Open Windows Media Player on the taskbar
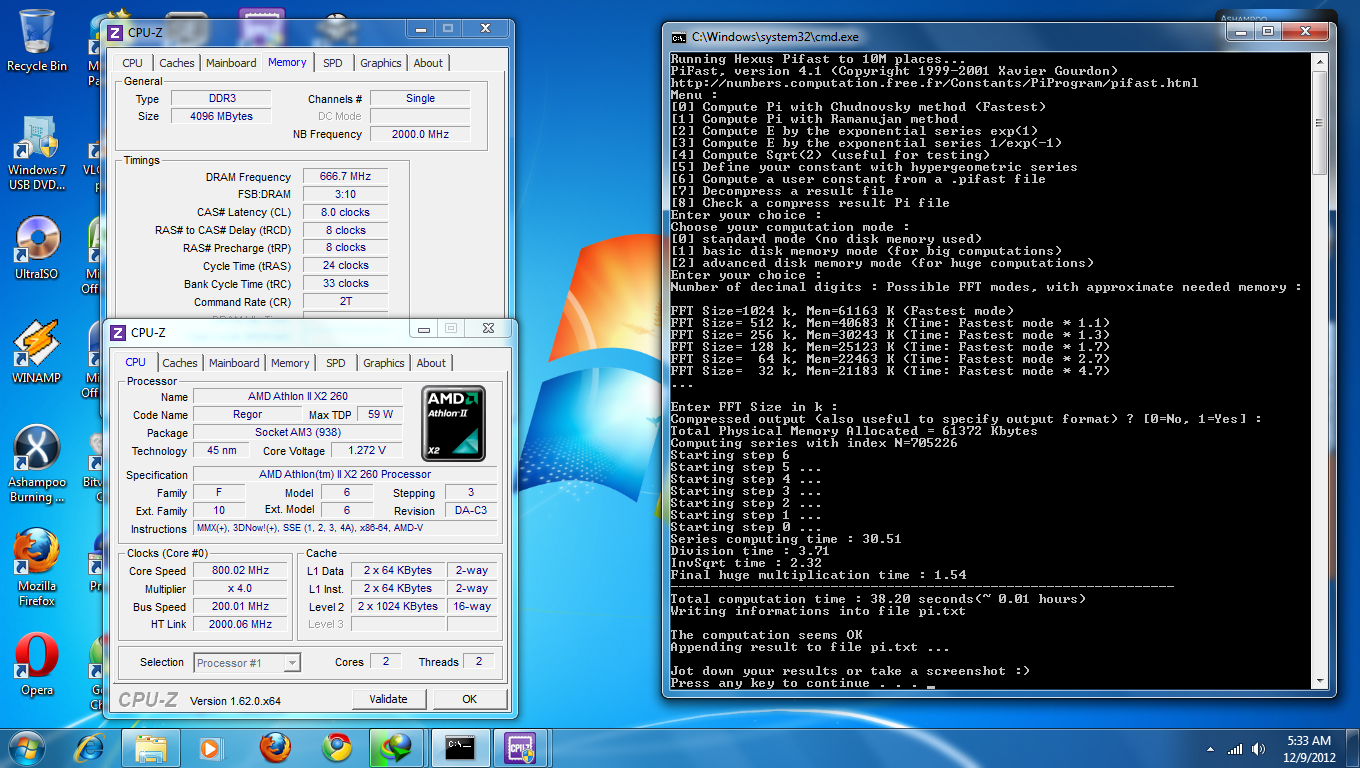The width and height of the screenshot is (1360, 768). click(211, 748)
